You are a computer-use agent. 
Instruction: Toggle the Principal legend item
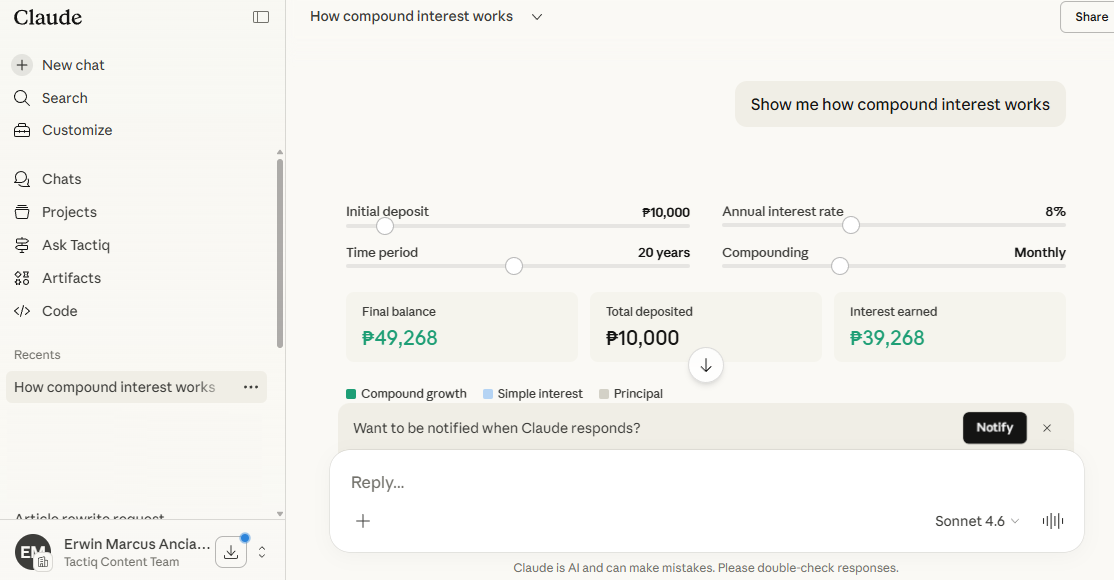[631, 394]
